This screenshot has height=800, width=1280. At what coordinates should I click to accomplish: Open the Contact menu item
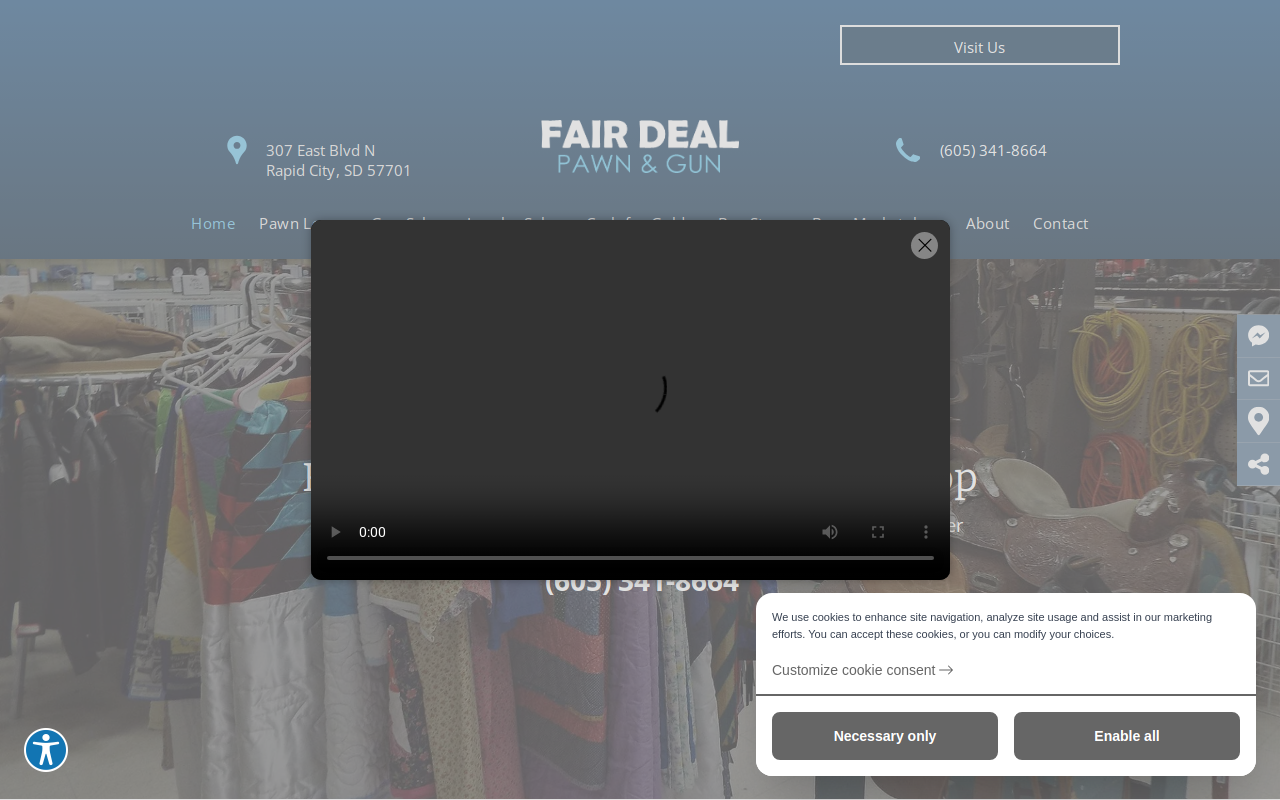pyautogui.click(x=1060, y=223)
